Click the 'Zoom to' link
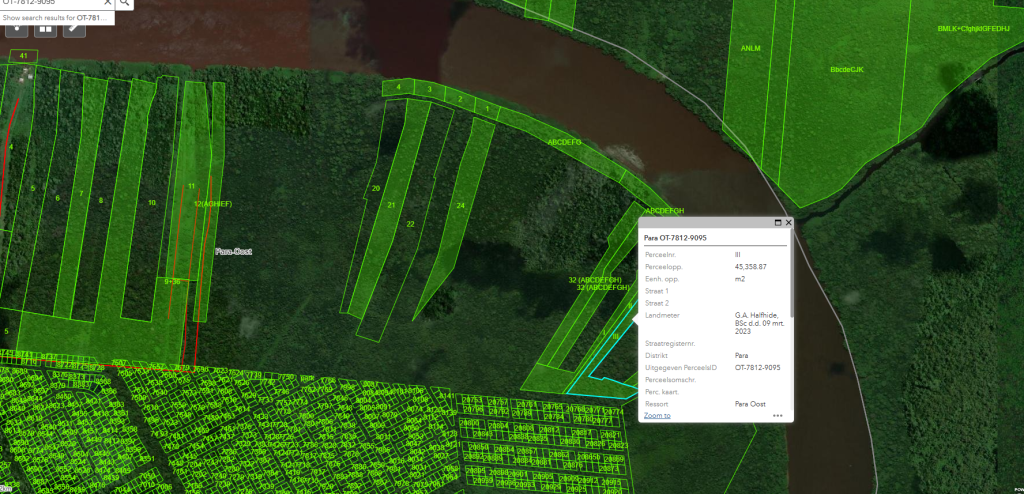 coord(657,415)
